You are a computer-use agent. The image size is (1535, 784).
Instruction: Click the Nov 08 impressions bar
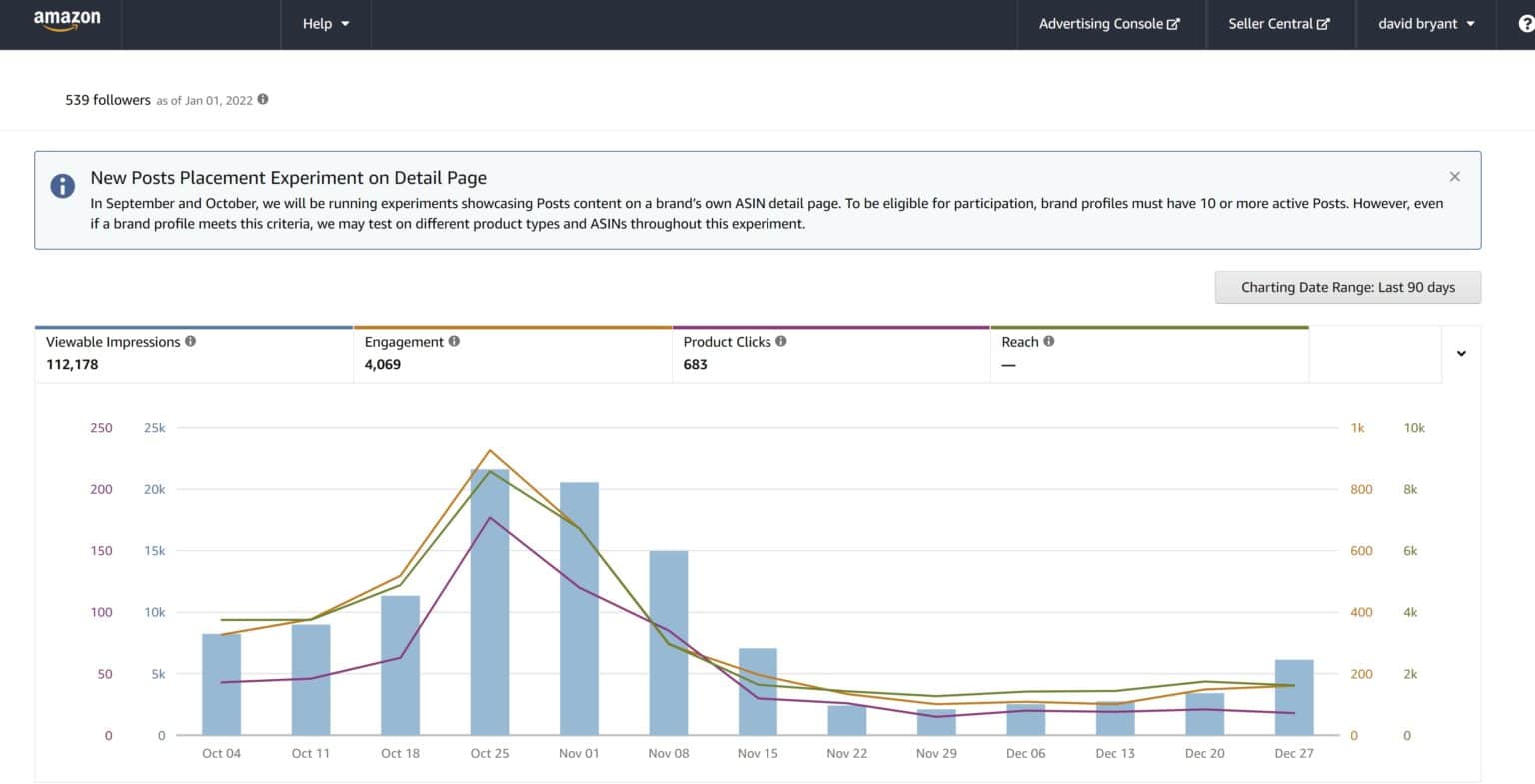click(669, 643)
